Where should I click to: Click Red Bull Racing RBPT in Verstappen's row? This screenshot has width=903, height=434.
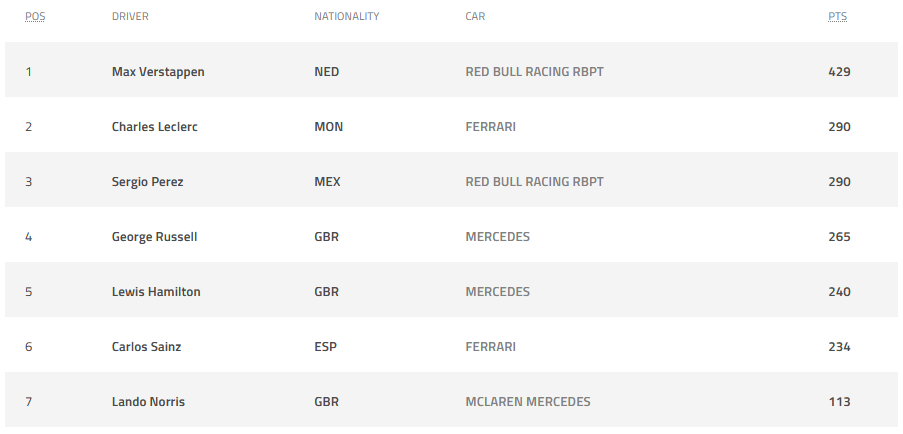(x=534, y=72)
